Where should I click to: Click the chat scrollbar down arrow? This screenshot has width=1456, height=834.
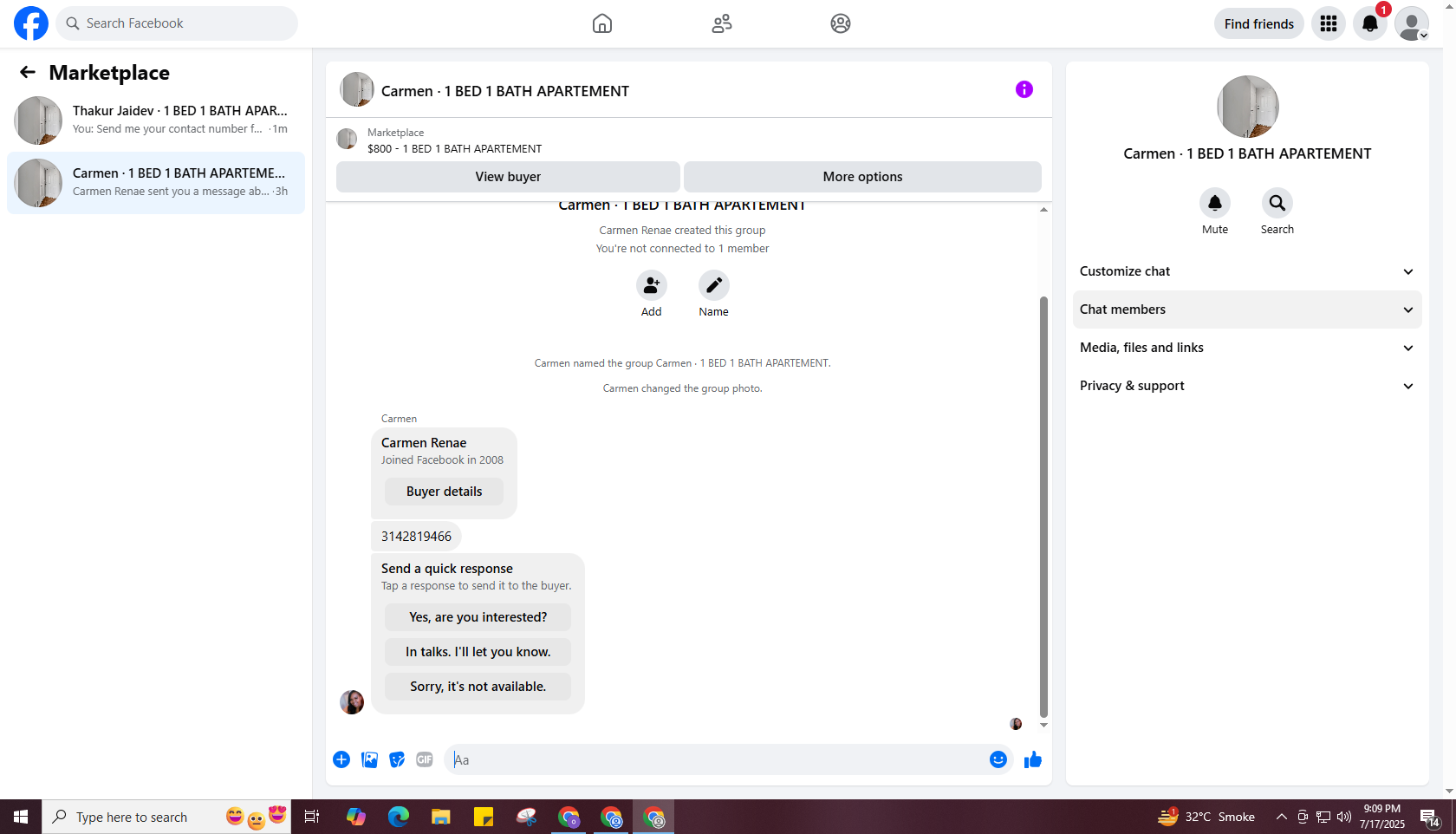(x=1043, y=725)
